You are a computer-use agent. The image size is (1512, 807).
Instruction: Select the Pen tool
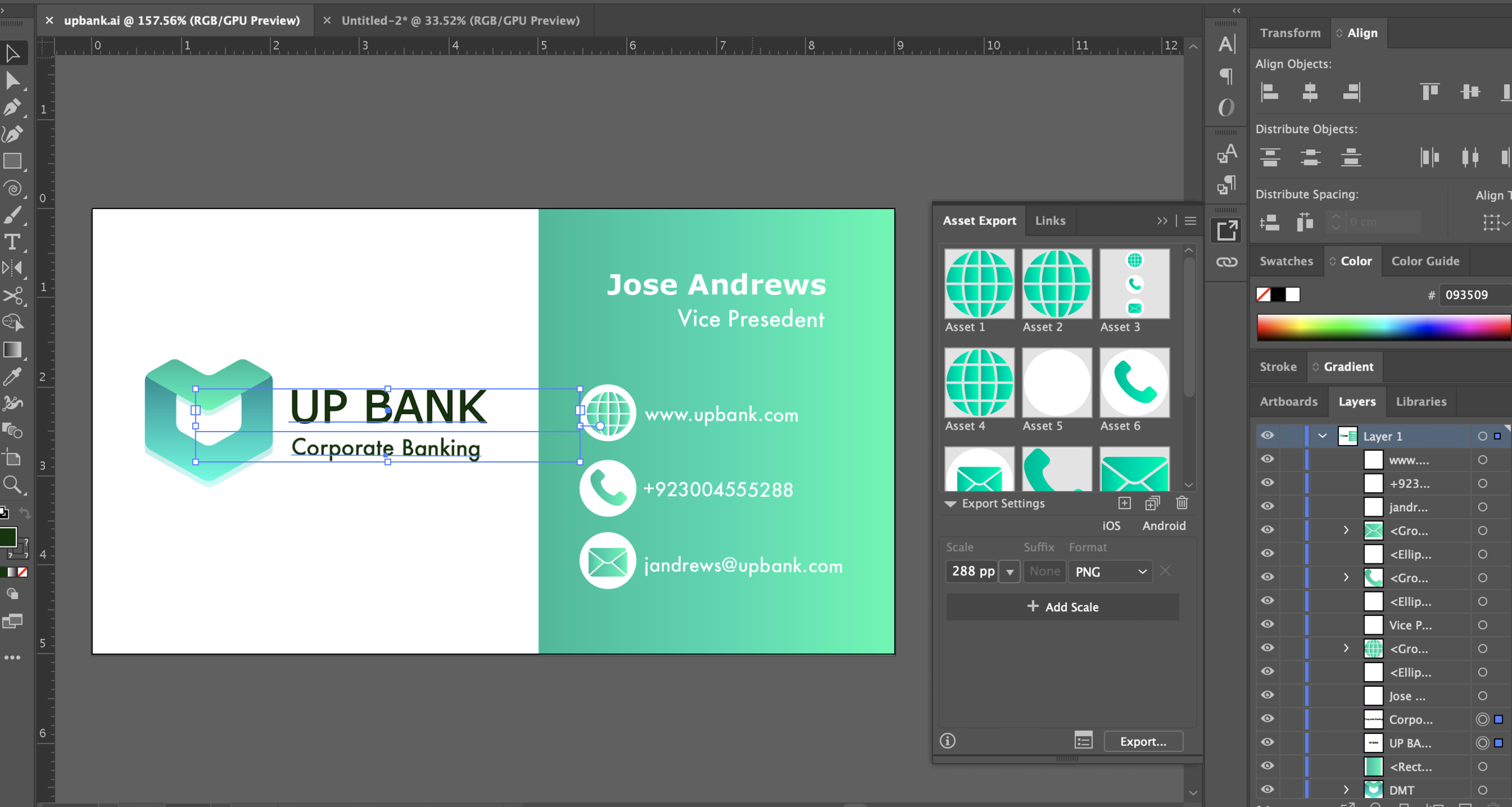tap(12, 108)
